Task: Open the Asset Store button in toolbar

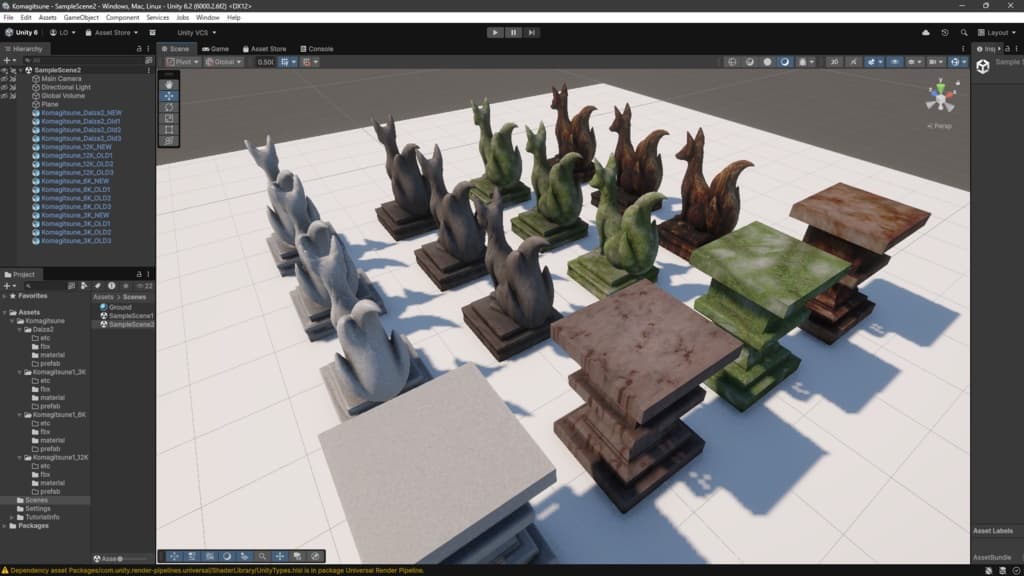Action: pos(112,33)
